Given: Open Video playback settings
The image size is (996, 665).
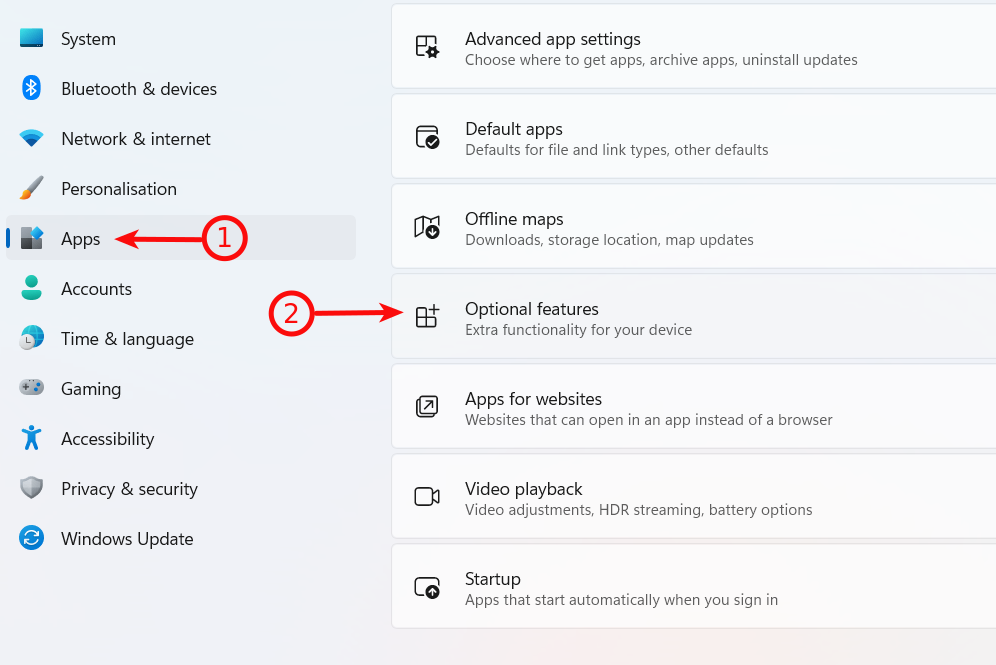Looking at the screenshot, I should [x=694, y=497].
